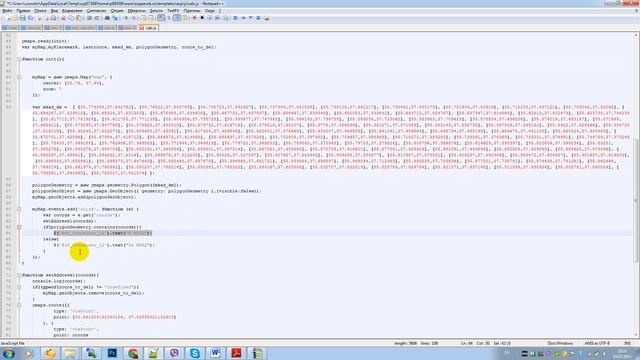Viewport: 640px width, 360px height.
Task: Open Microsoft Word from the taskbar
Action: tap(216, 353)
